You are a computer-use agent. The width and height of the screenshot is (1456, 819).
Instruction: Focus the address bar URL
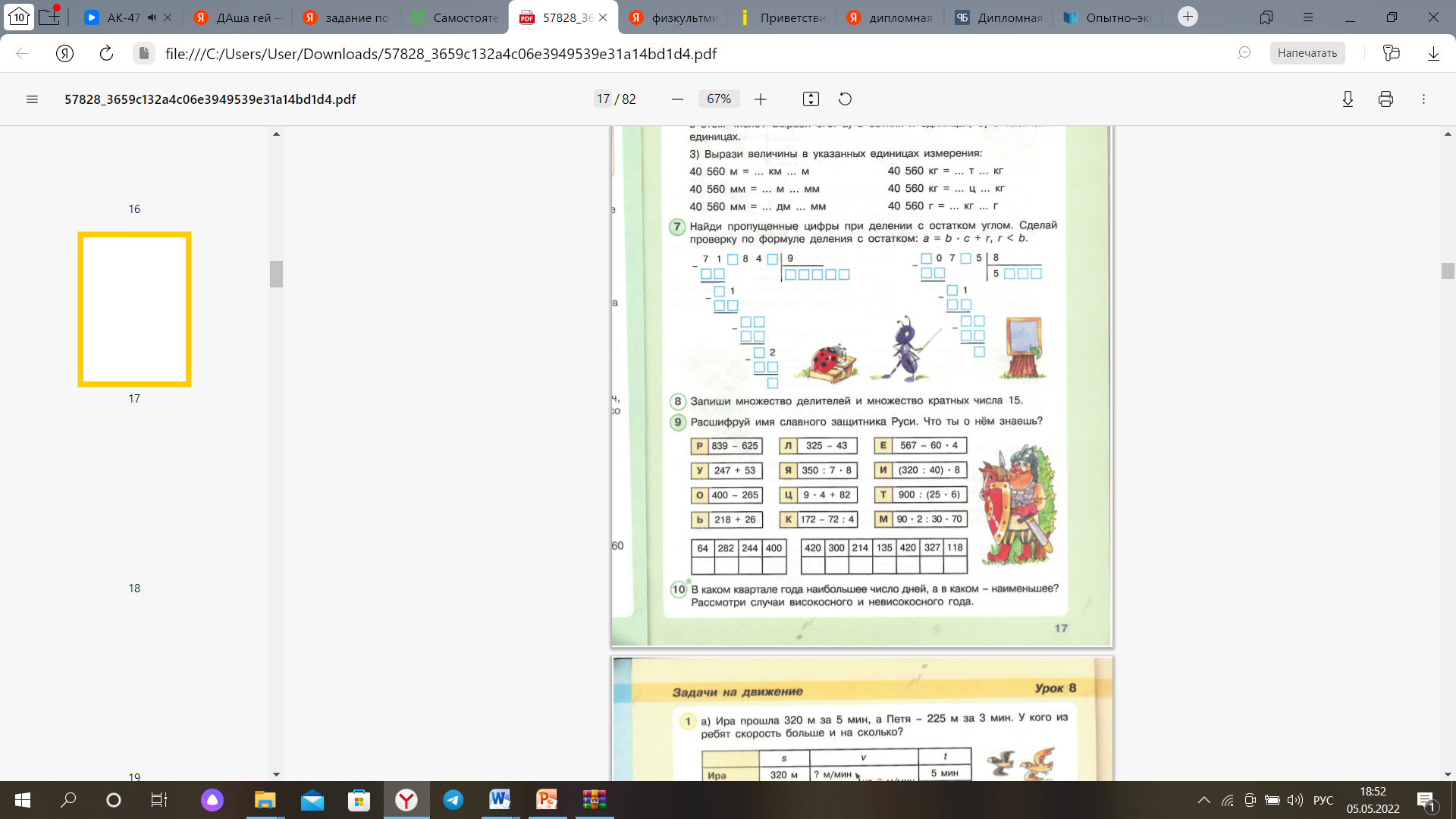pos(441,54)
